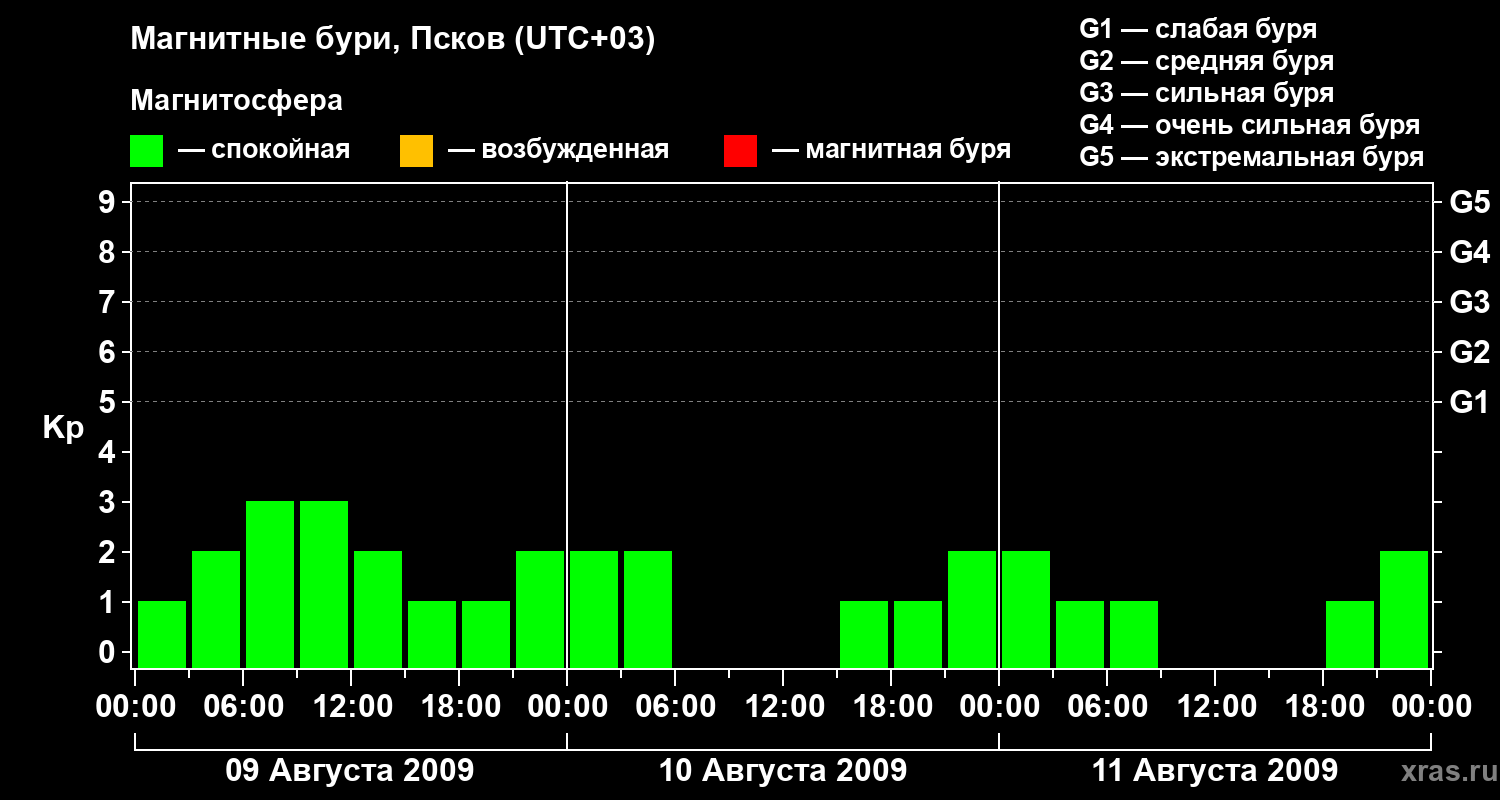Click the 'G4 — очень сильная буря' legend line
This screenshot has height=800, width=1500.
(x=1250, y=125)
